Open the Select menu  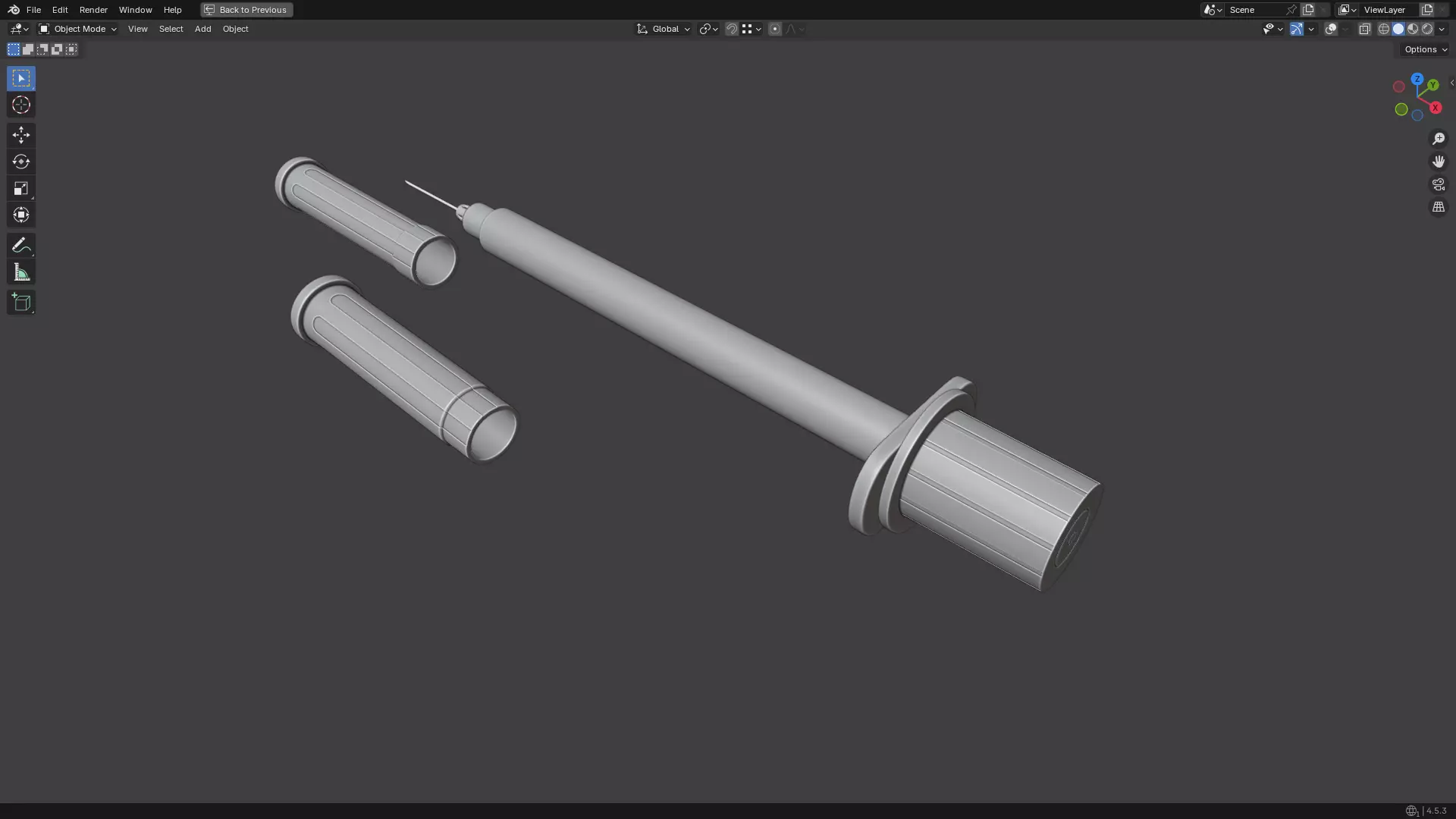click(x=171, y=29)
